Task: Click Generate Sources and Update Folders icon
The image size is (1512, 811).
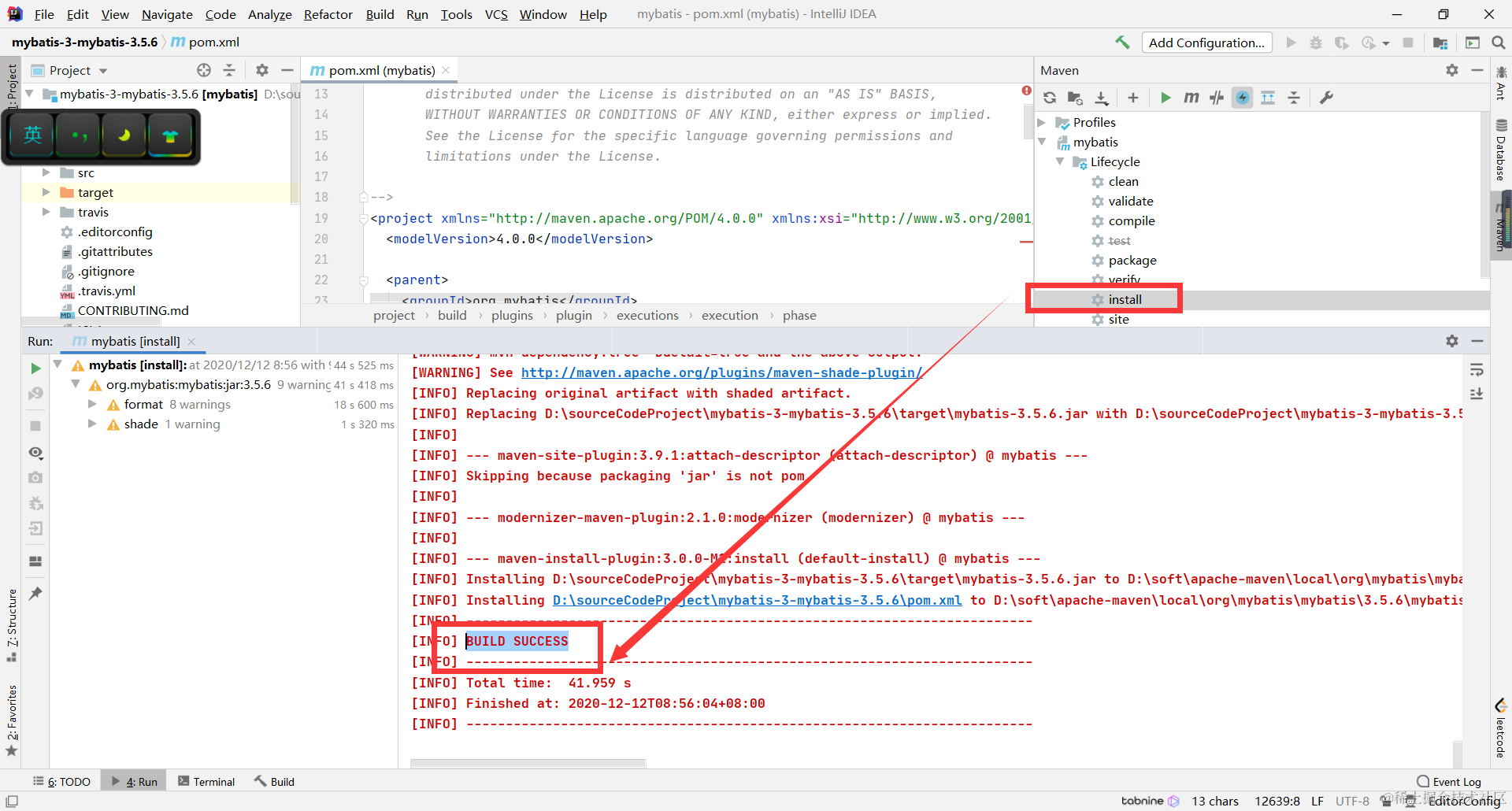Action: point(1075,98)
